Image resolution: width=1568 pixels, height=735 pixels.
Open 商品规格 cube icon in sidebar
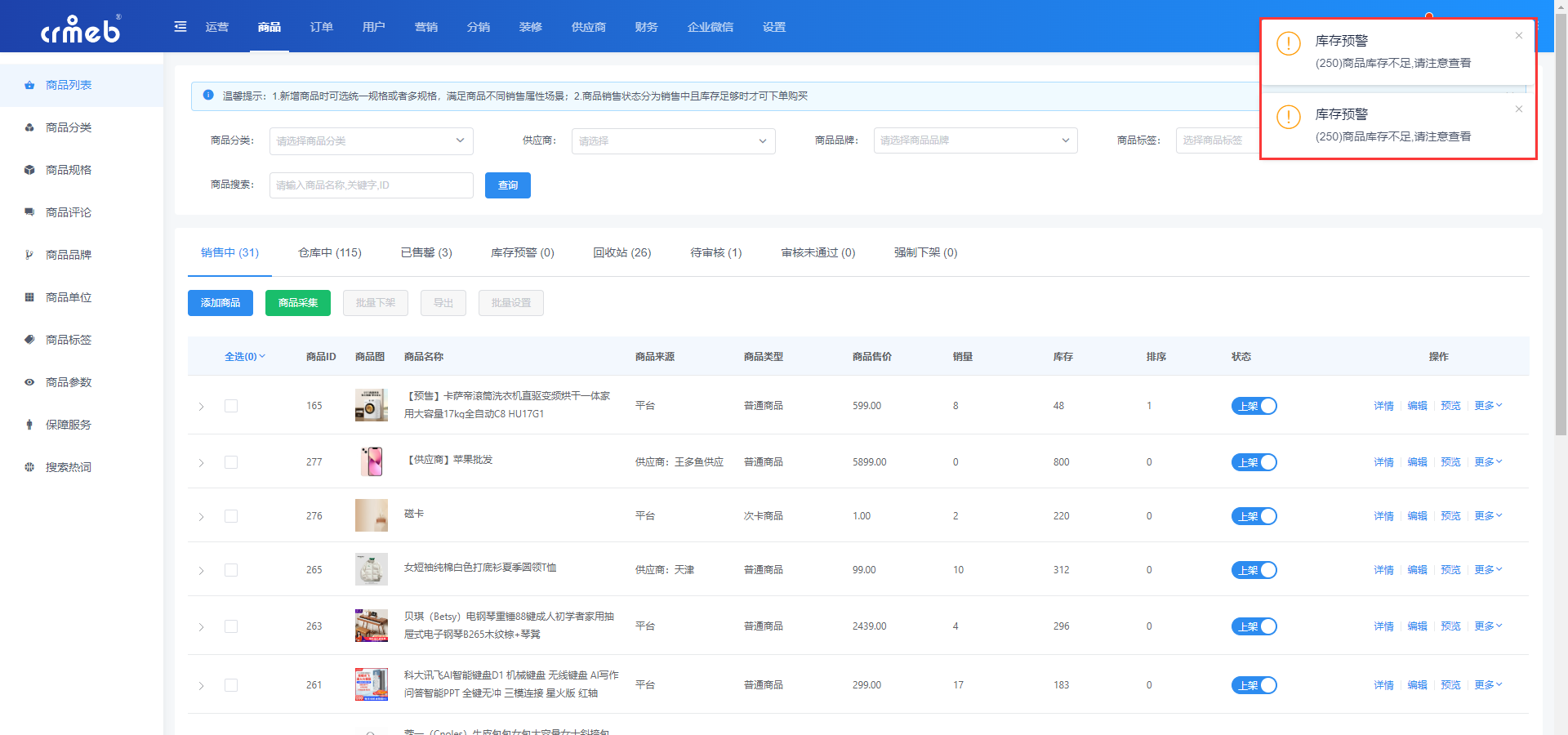pos(29,170)
